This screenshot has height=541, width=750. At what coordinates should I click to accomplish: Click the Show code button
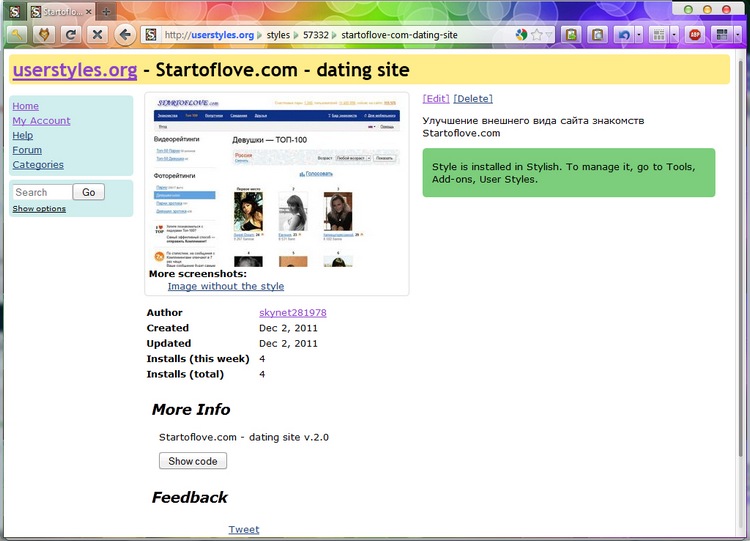coord(193,461)
